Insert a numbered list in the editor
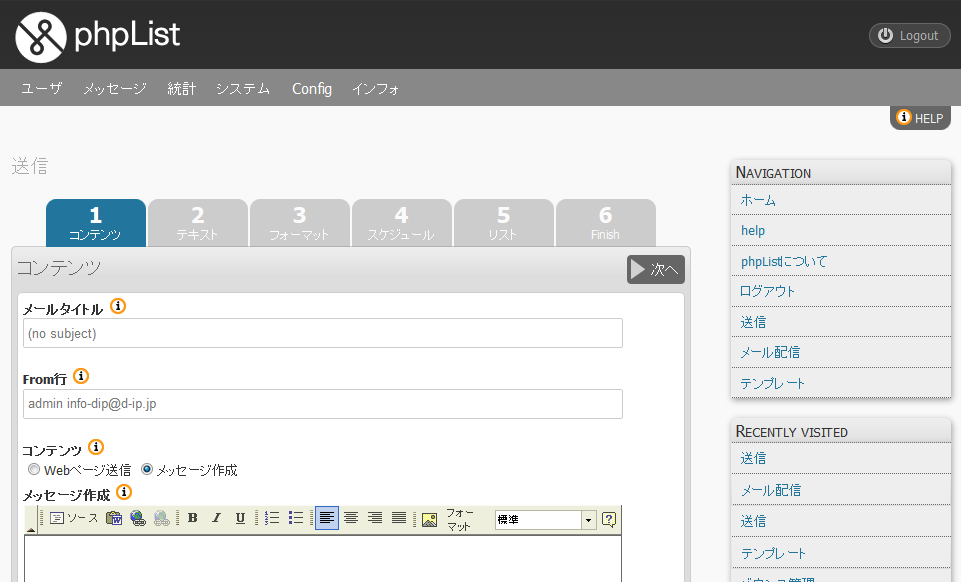 pyautogui.click(x=272, y=518)
